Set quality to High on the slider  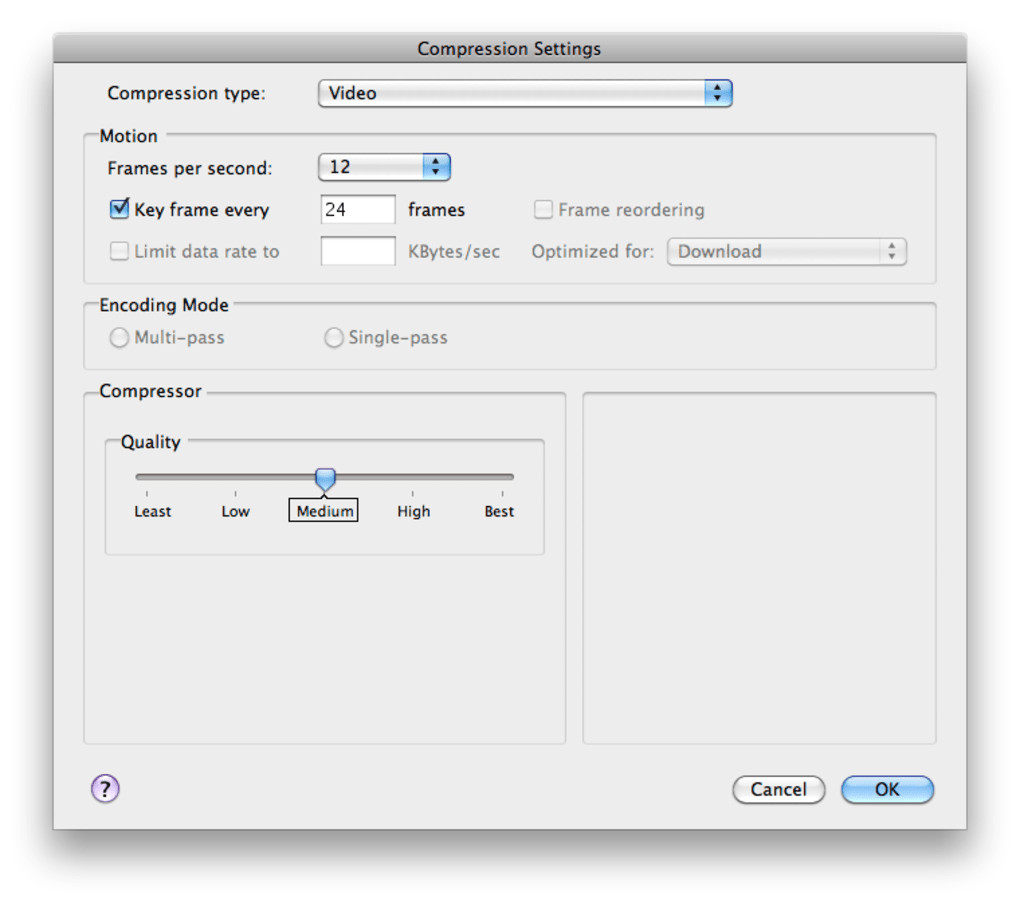(x=412, y=477)
